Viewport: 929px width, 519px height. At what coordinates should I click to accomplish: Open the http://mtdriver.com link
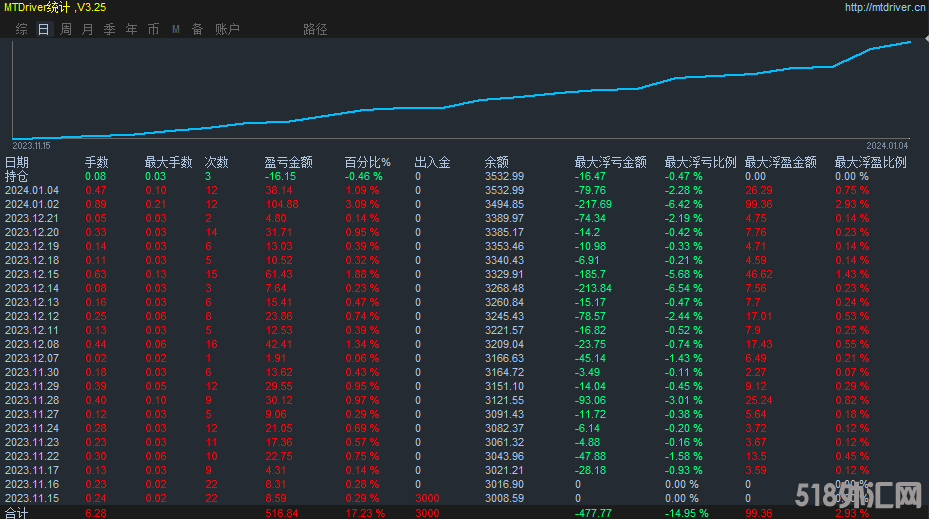click(x=883, y=7)
